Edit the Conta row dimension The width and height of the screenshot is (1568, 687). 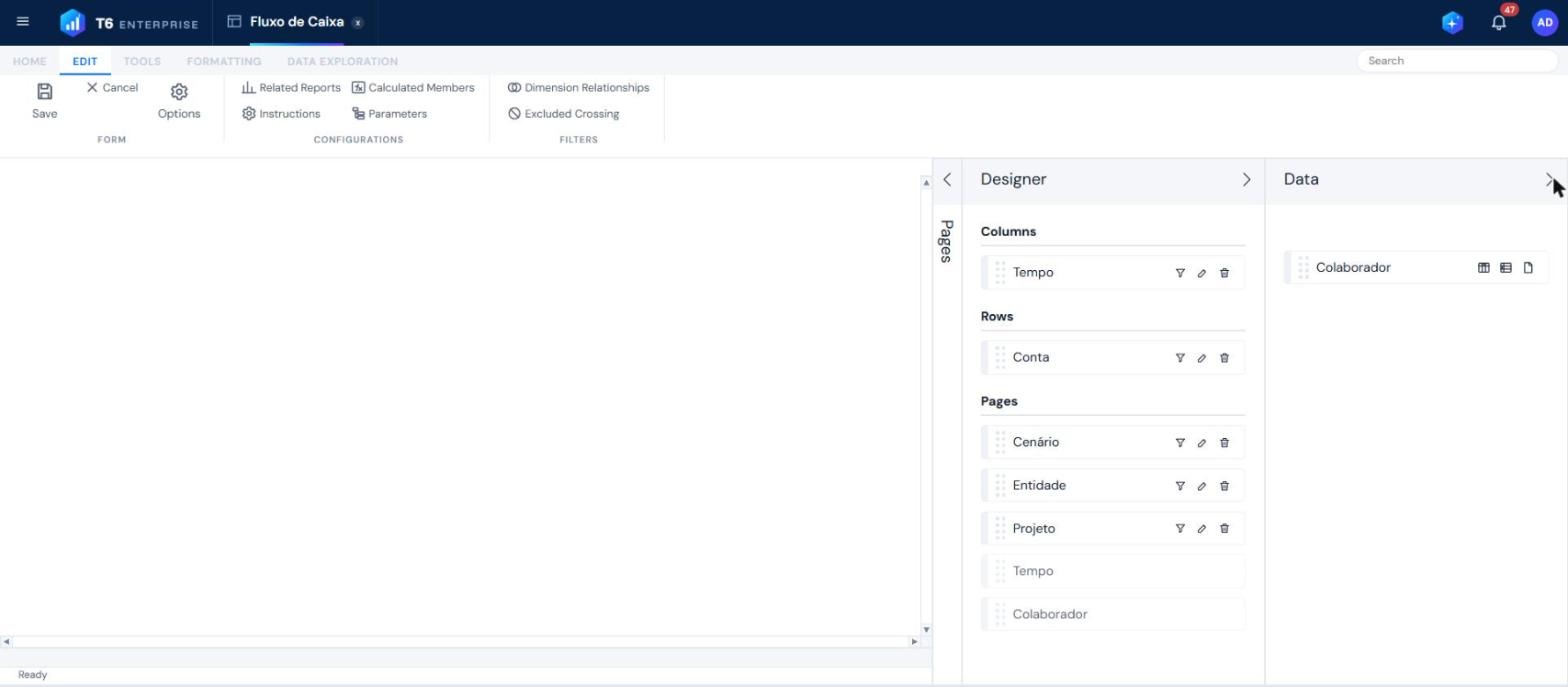[1202, 358]
